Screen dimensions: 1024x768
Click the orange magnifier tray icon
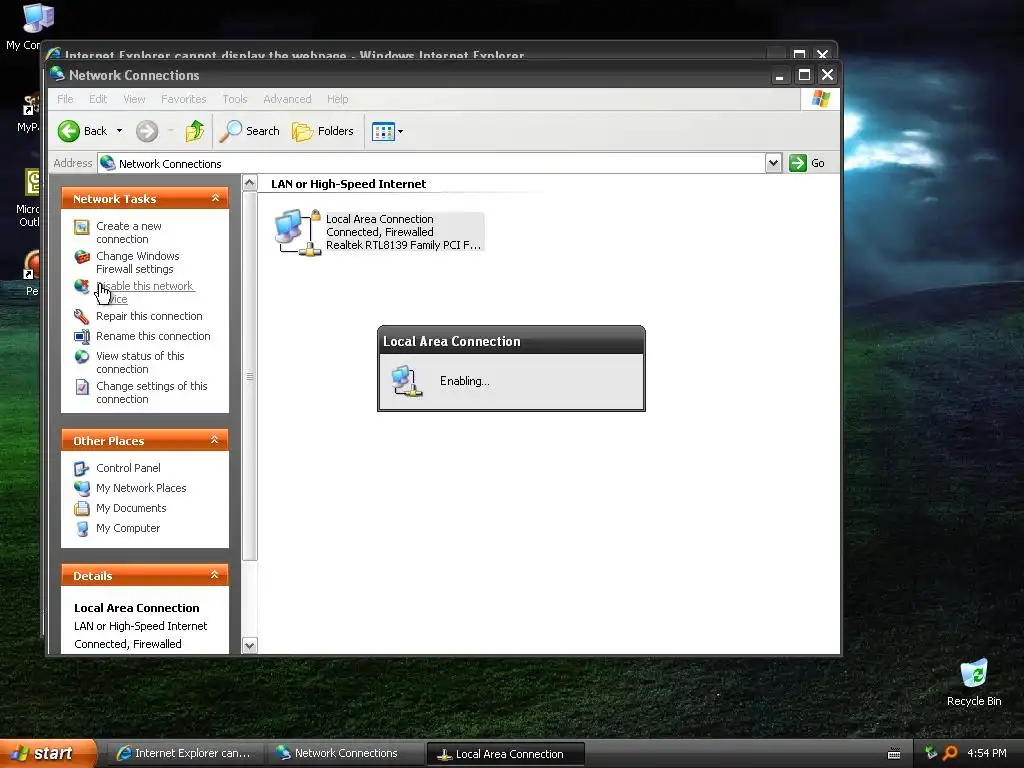[x=950, y=753]
